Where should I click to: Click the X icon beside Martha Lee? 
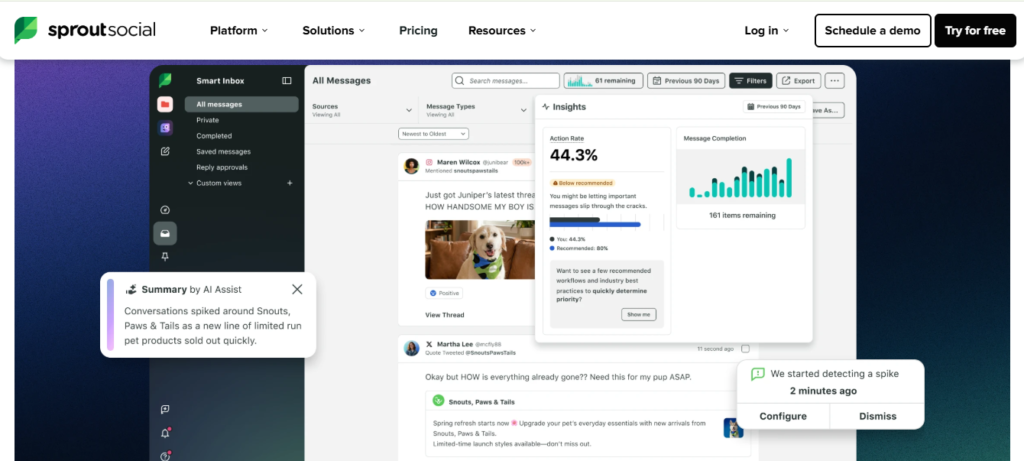(x=429, y=344)
